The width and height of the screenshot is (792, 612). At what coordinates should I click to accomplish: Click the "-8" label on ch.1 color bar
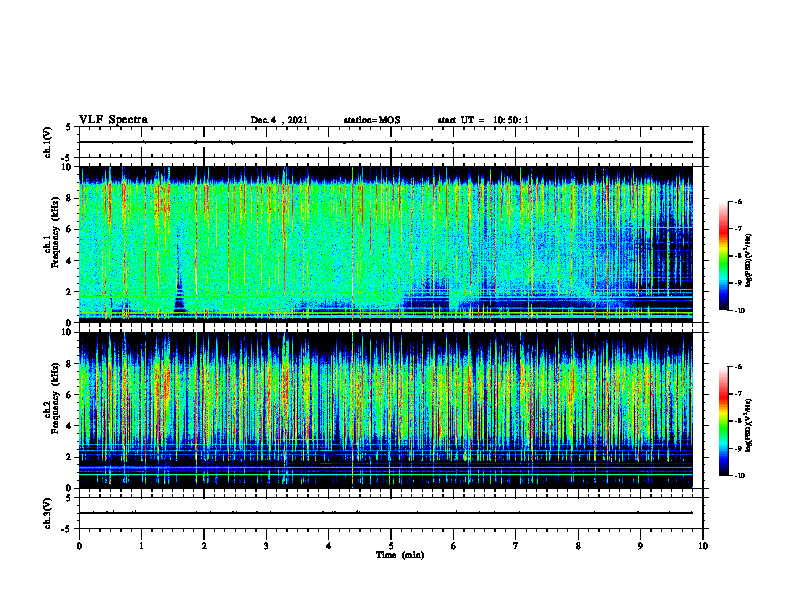click(737, 256)
